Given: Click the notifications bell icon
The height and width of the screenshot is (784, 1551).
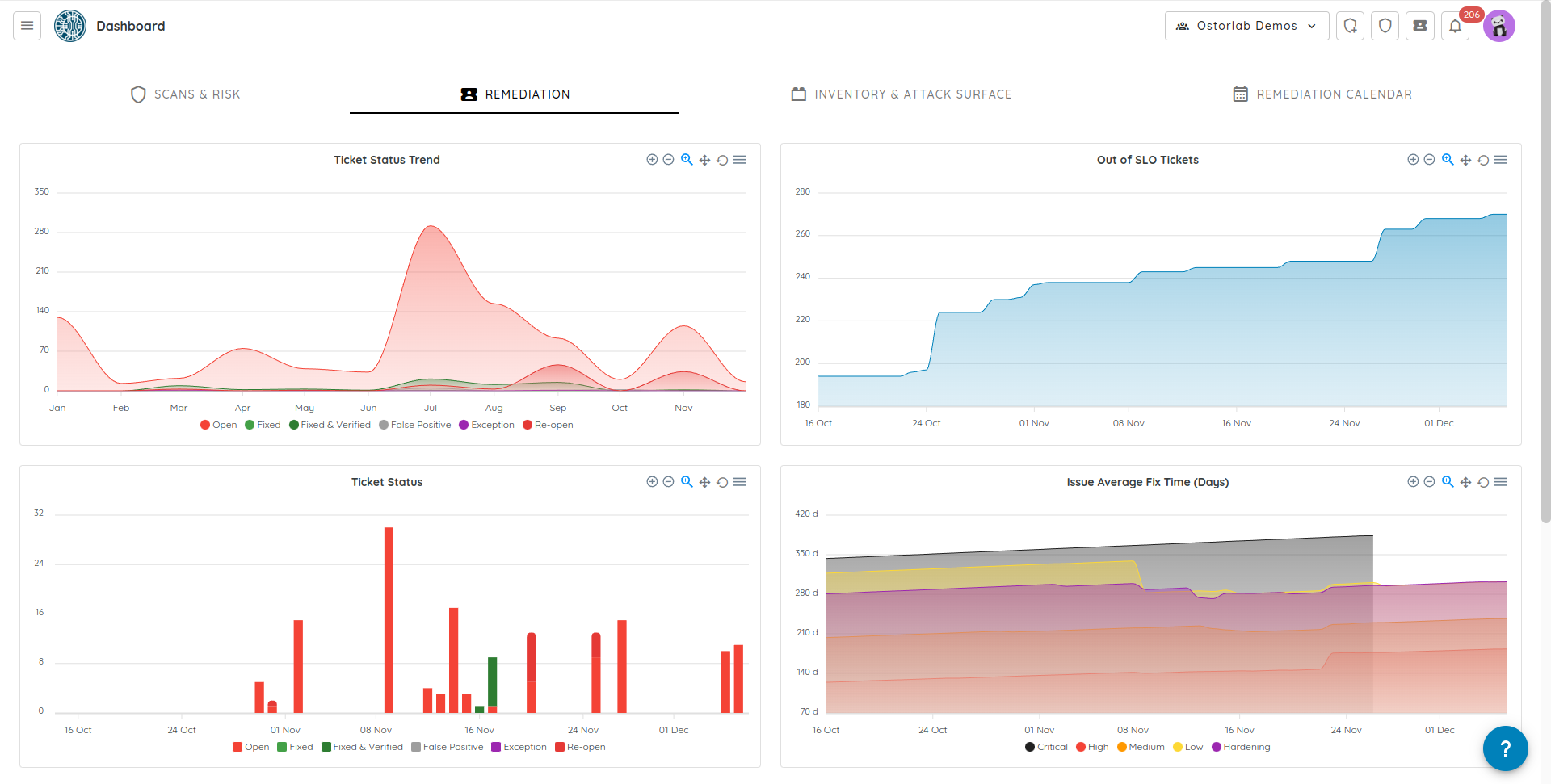Looking at the screenshot, I should pos(1455,26).
